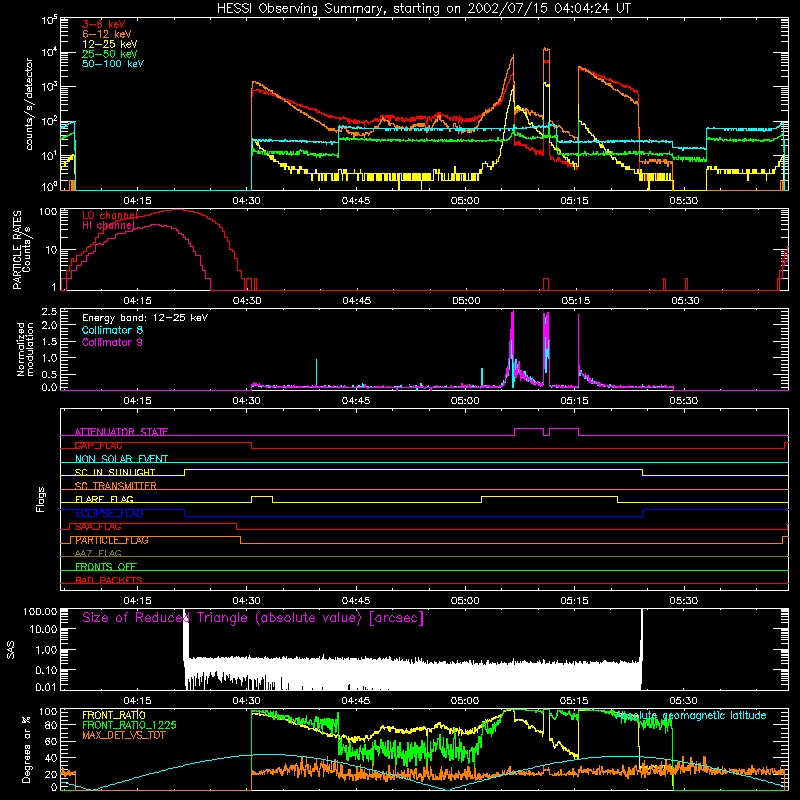Click the SC_TRANSMITTER flag label
The image size is (800, 800).
pyautogui.click(x=116, y=486)
